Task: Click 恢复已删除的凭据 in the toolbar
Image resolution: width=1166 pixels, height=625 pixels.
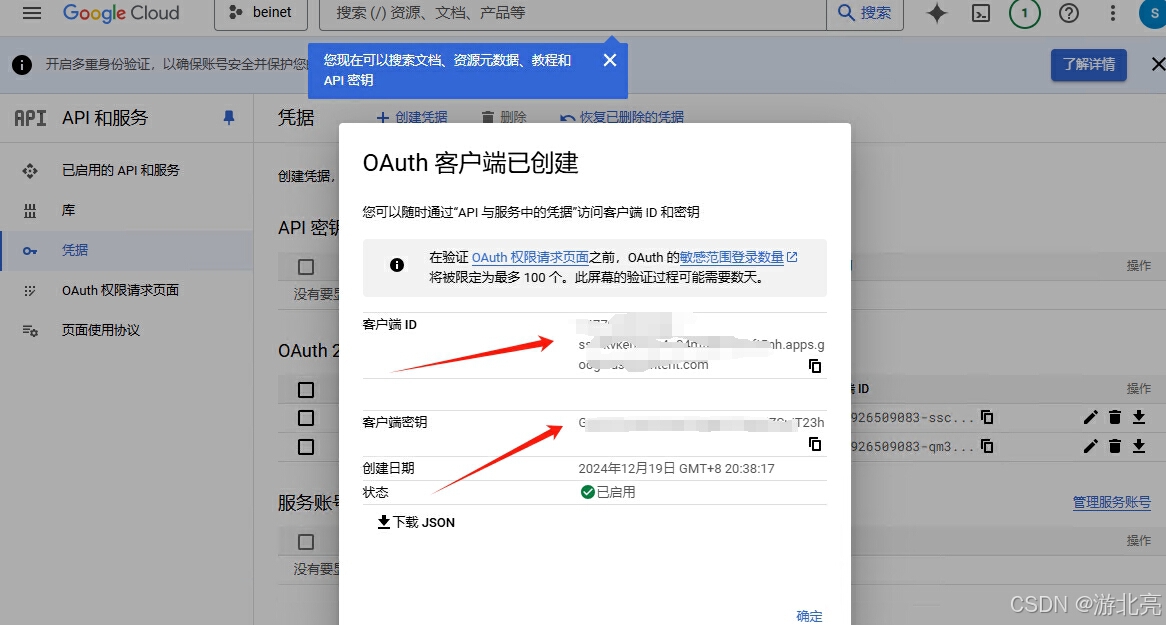Action: coord(622,118)
